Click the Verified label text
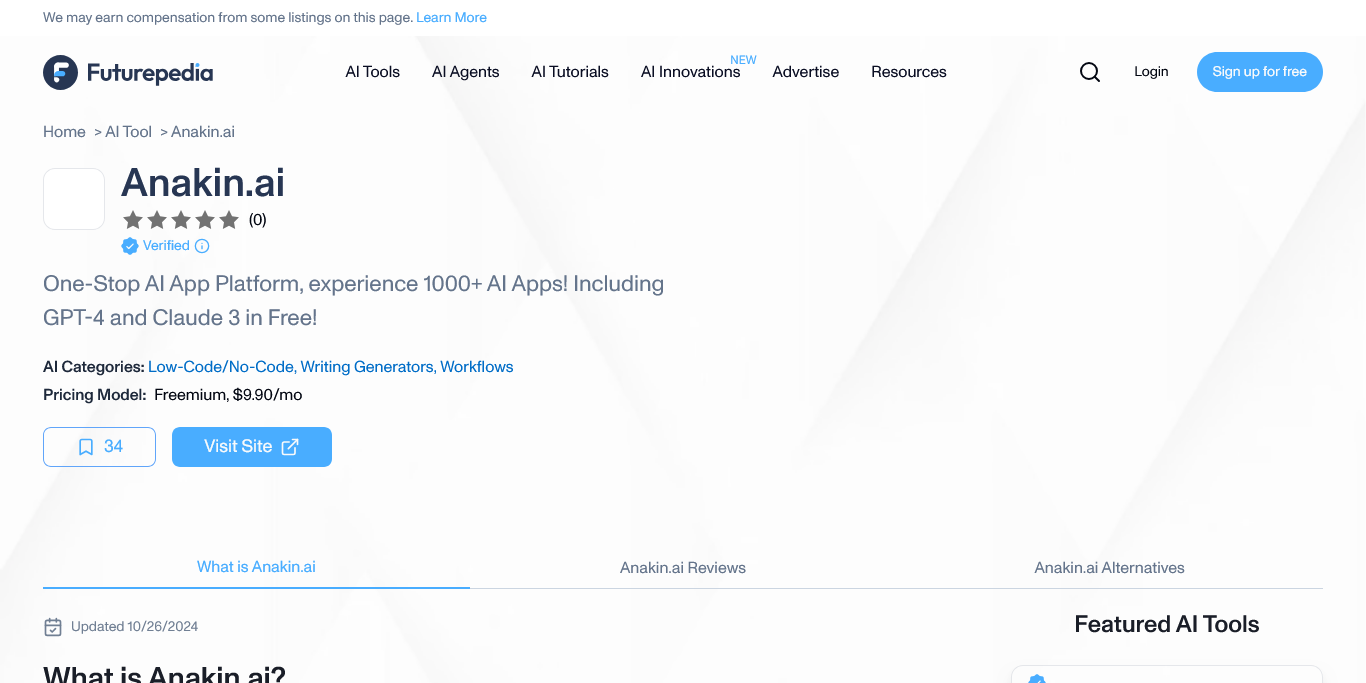The height and width of the screenshot is (683, 1366). 166,246
